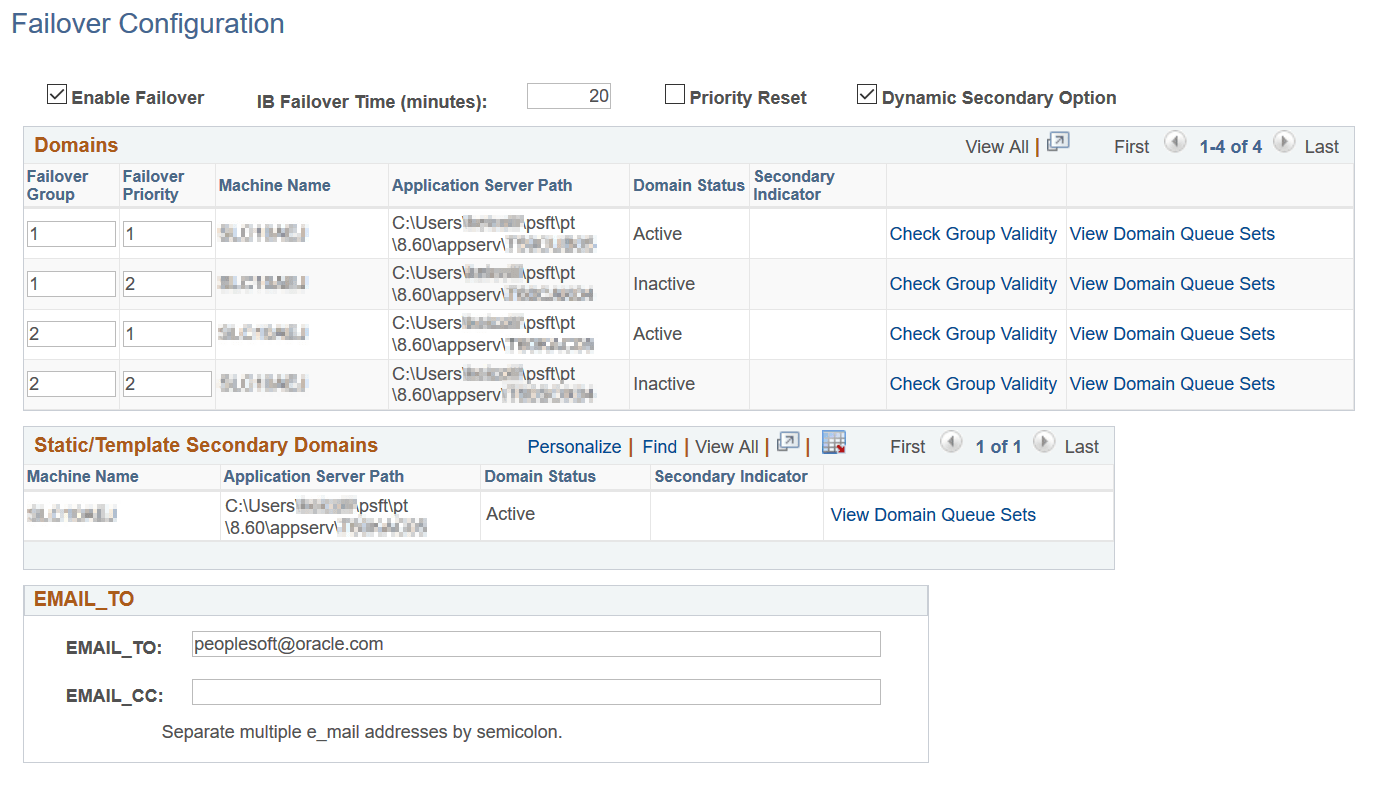Screen dimensions: 1378x806
Task: Click the previous page arrow in Domains grid
Action: tap(1176, 144)
